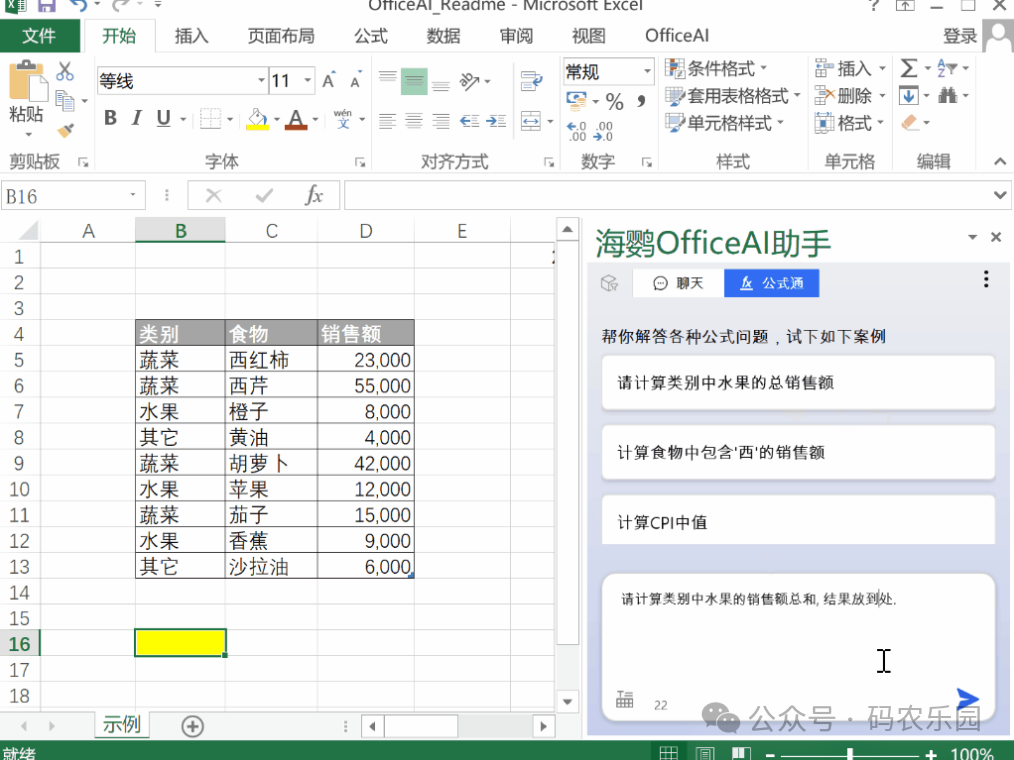Toggle Bold formatting
The image size is (1014, 760).
click(110, 118)
